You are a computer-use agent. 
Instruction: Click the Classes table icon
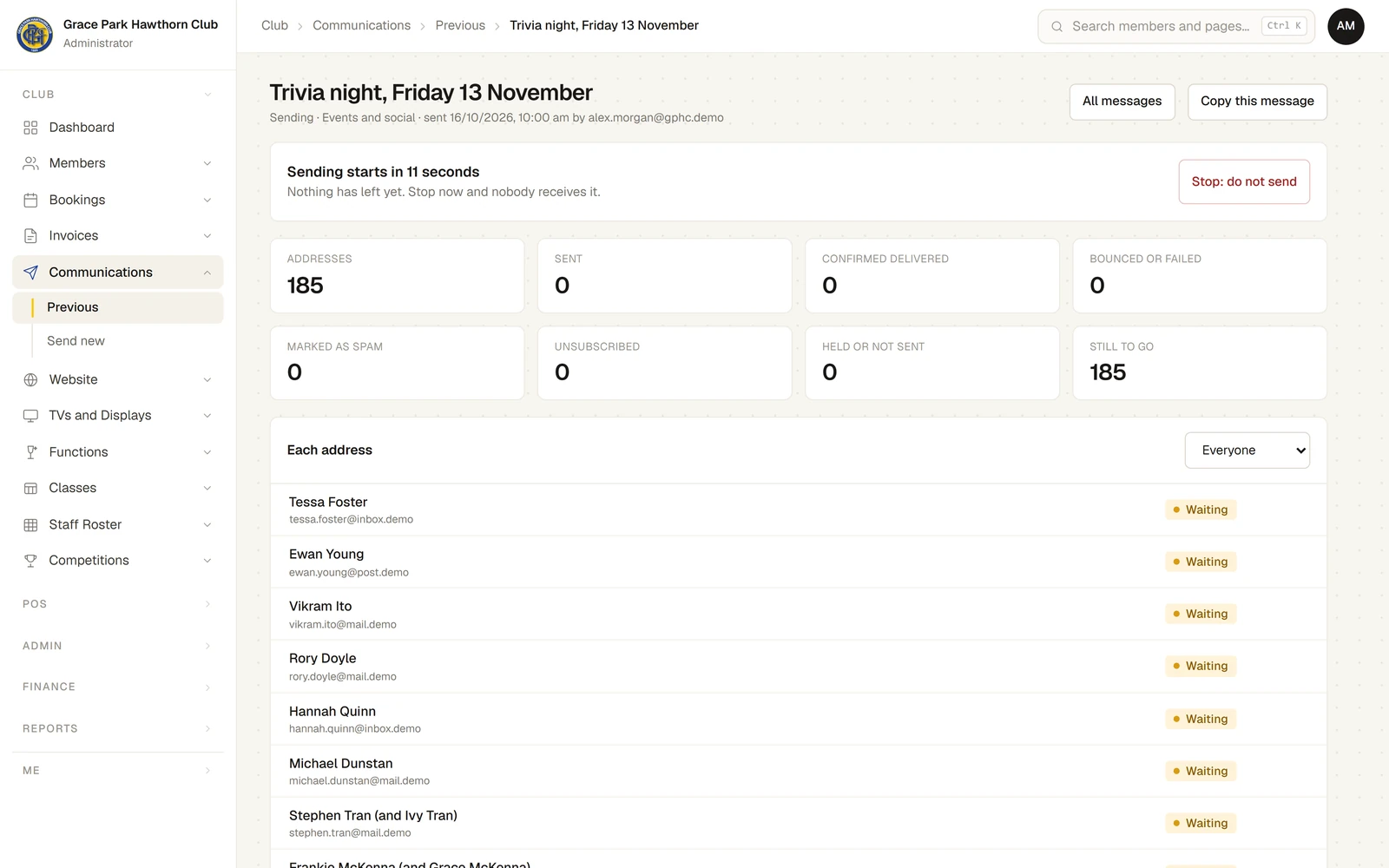[30, 488]
